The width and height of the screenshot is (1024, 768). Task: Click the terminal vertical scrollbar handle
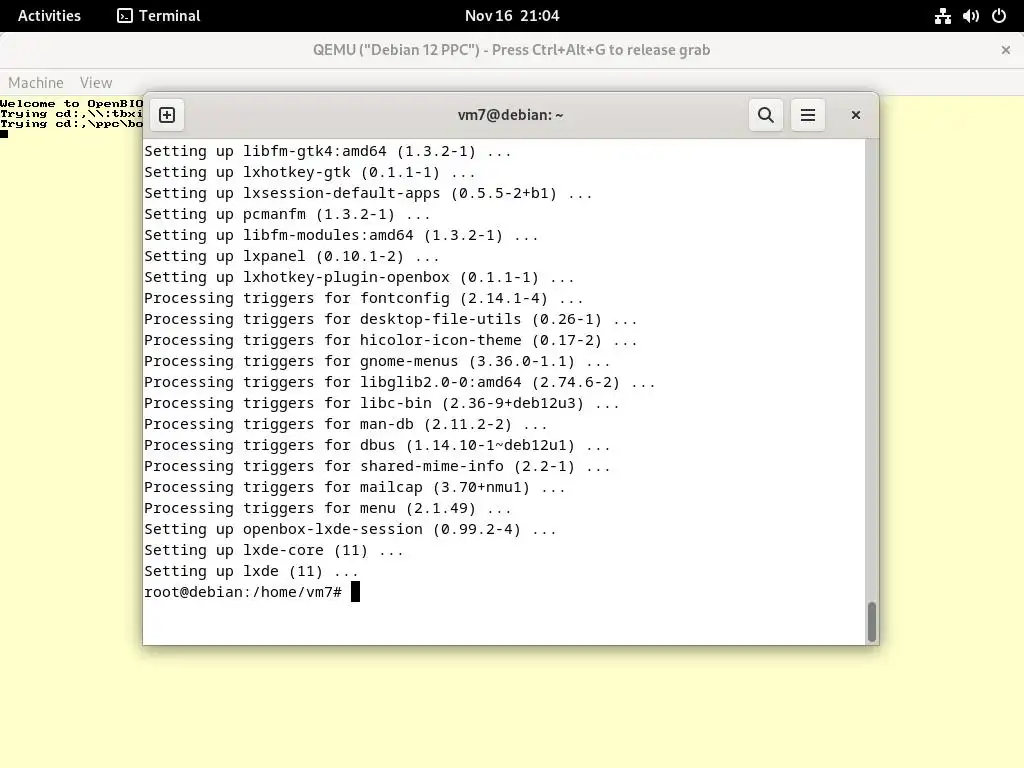coord(871,622)
